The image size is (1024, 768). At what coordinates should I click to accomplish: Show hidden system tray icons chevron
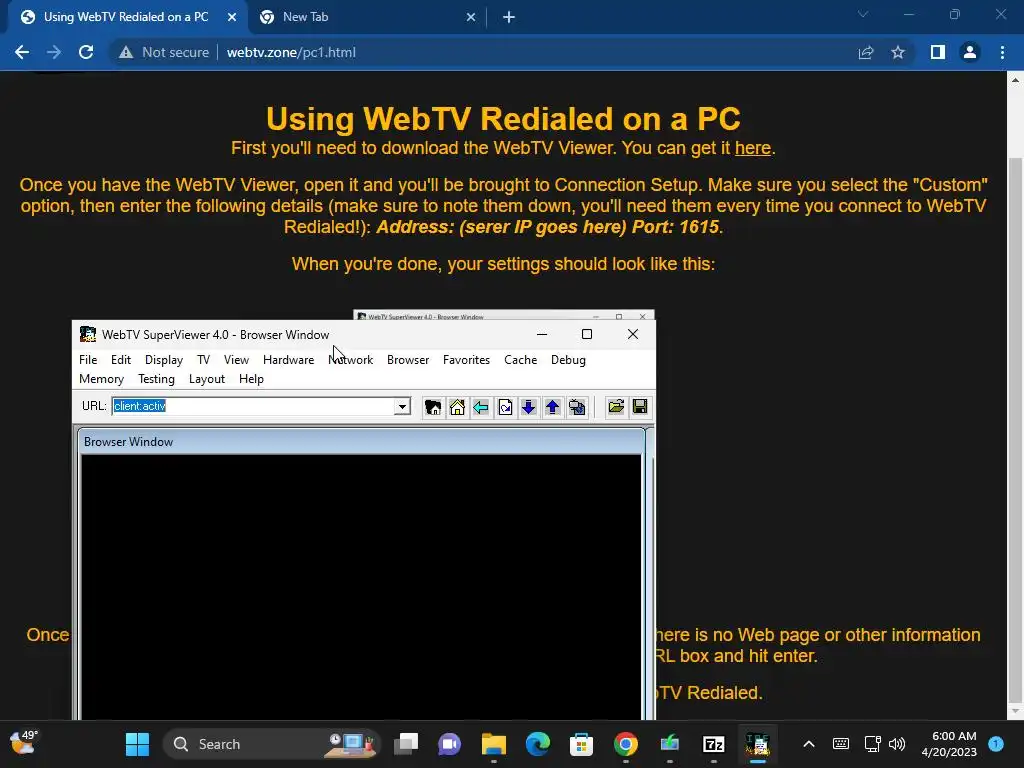tap(808, 744)
